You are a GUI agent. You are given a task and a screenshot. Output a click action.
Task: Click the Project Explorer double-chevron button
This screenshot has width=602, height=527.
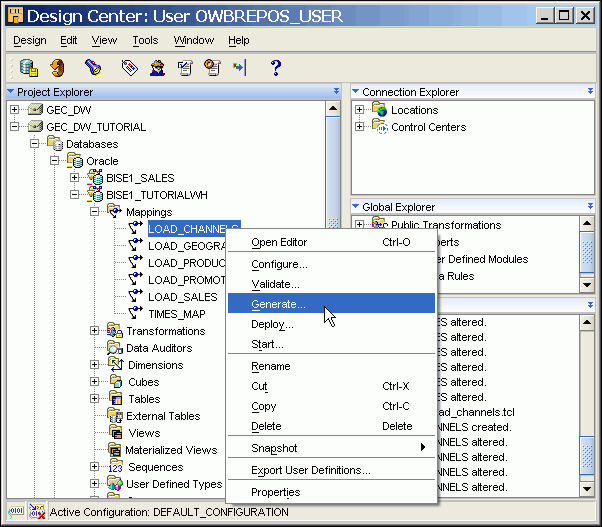(x=336, y=91)
